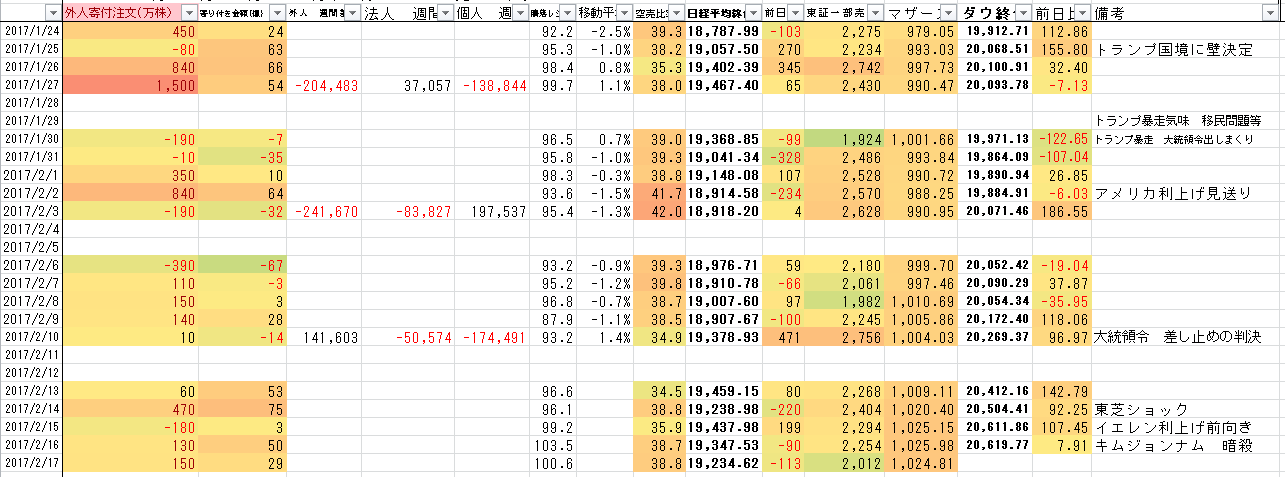Expand the ダウ終値 column filter
Viewport: 1285px width, 477px height.
(1024, 14)
